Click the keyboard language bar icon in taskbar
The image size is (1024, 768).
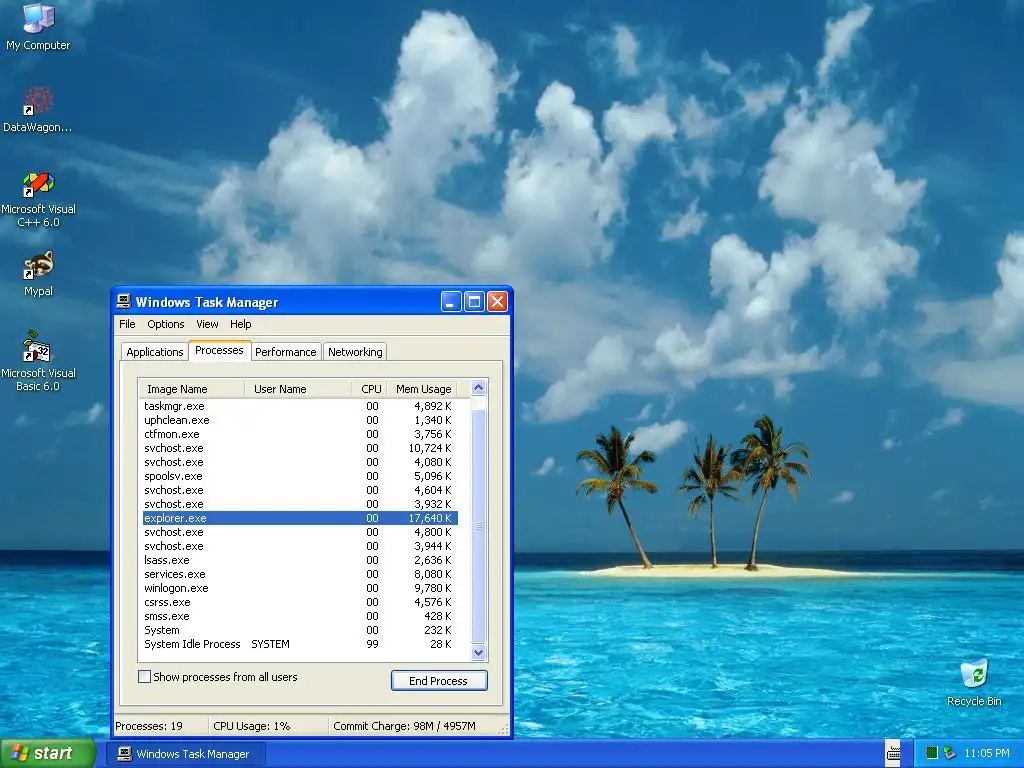pos(893,753)
